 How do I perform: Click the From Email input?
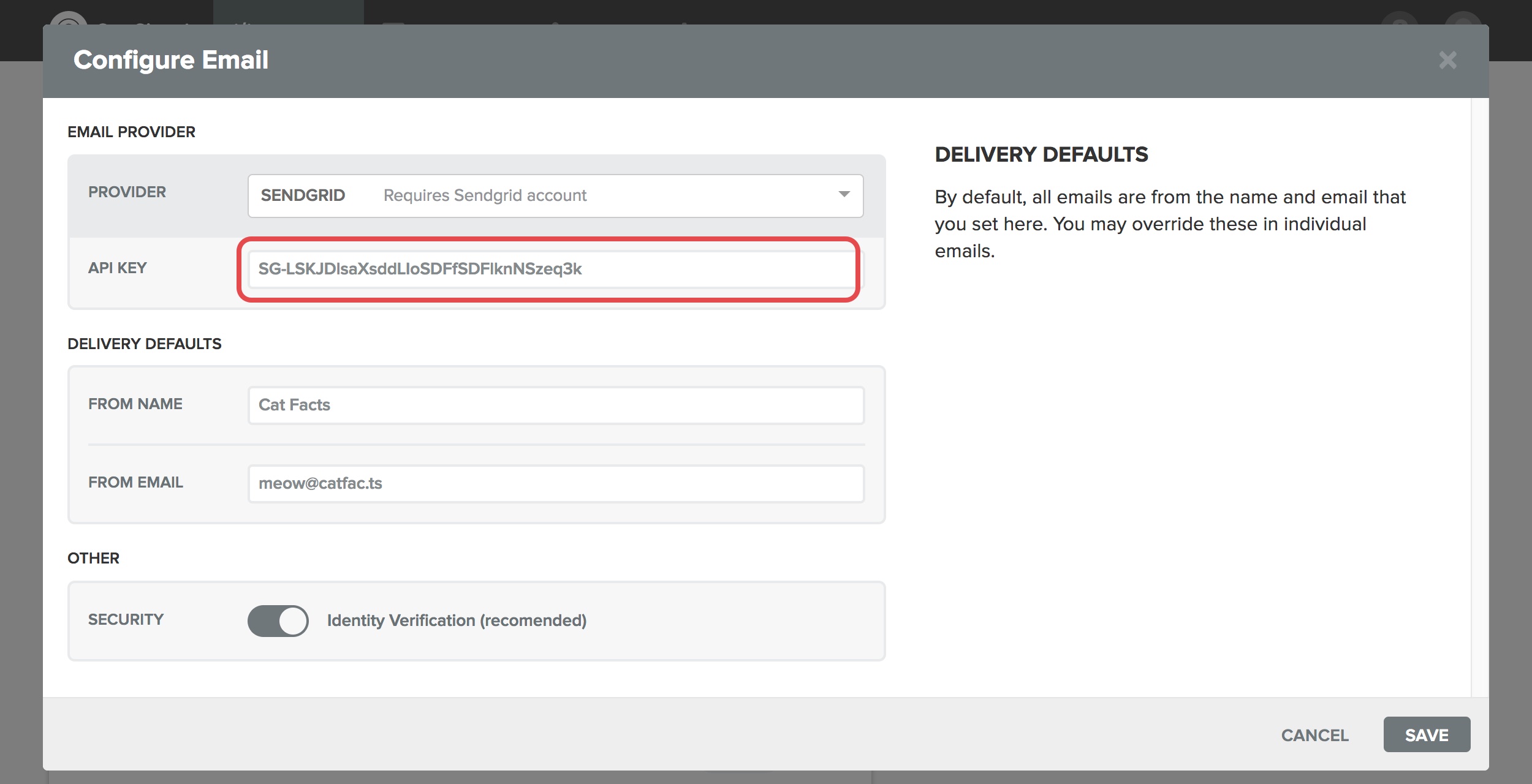point(555,483)
